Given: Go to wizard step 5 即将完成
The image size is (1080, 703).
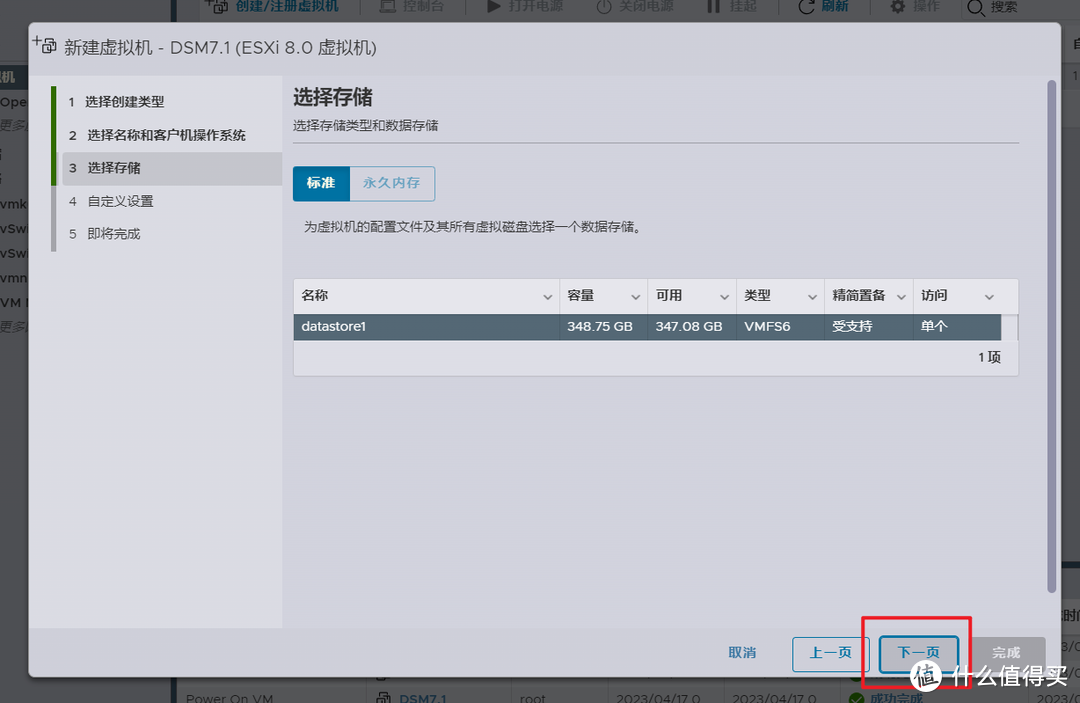Looking at the screenshot, I should 105,234.
